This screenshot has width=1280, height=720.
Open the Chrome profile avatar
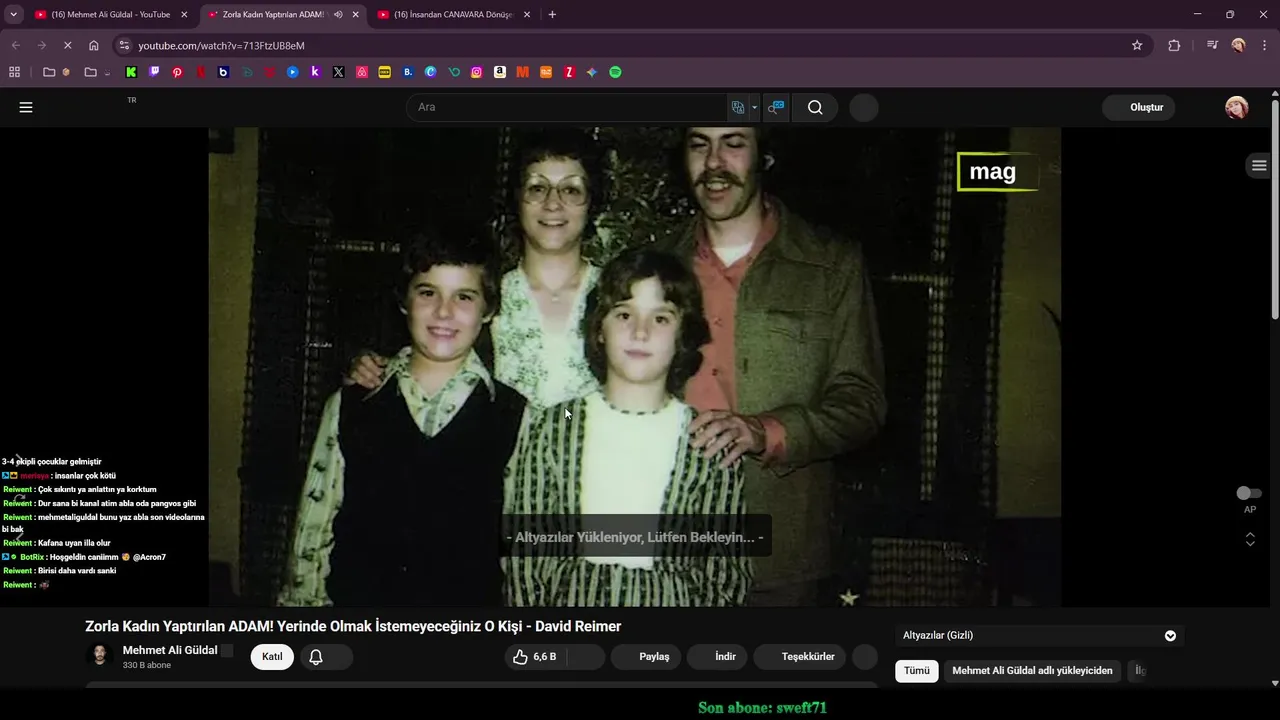tap(1238, 45)
